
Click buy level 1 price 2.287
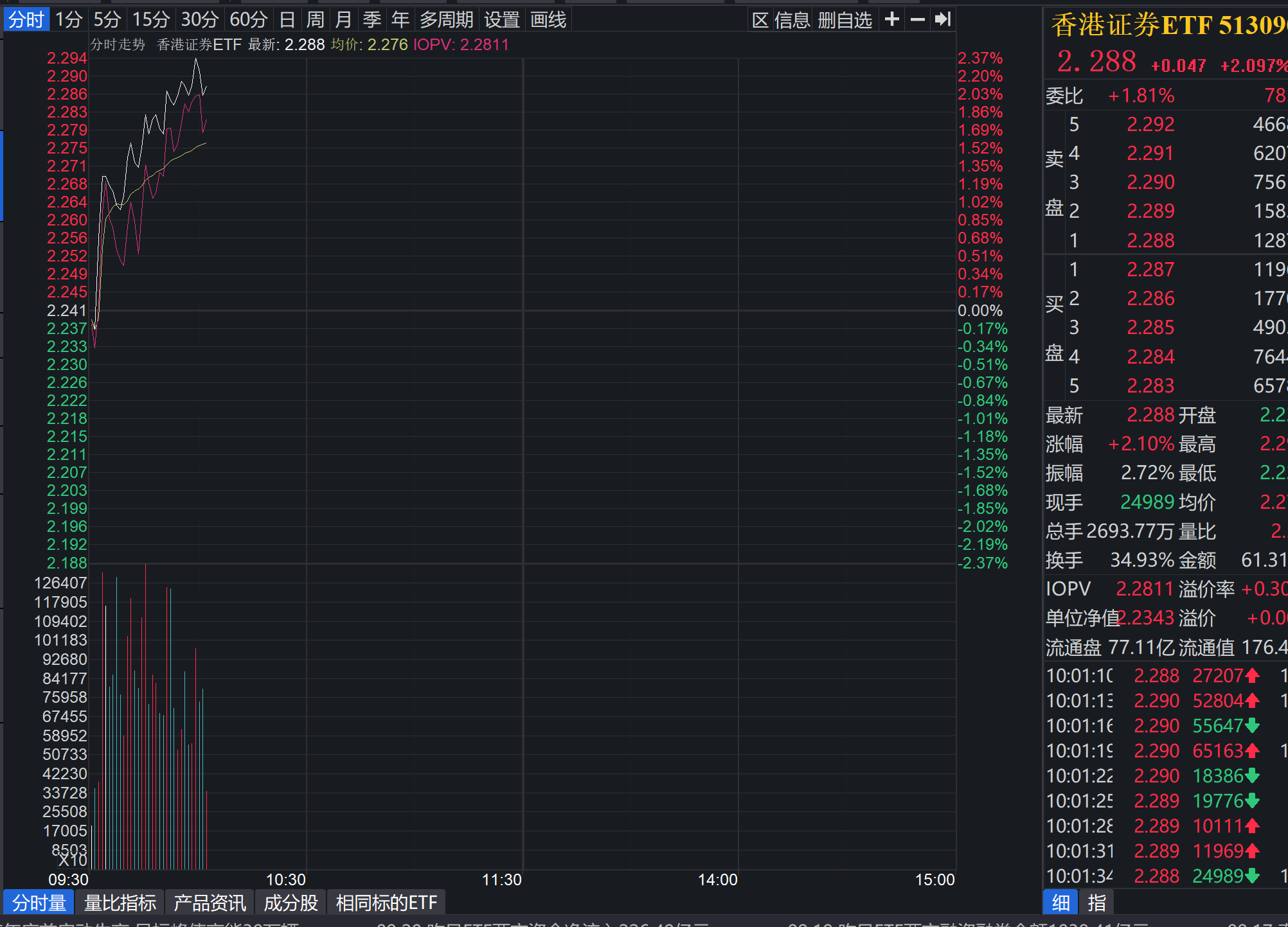(1150, 269)
